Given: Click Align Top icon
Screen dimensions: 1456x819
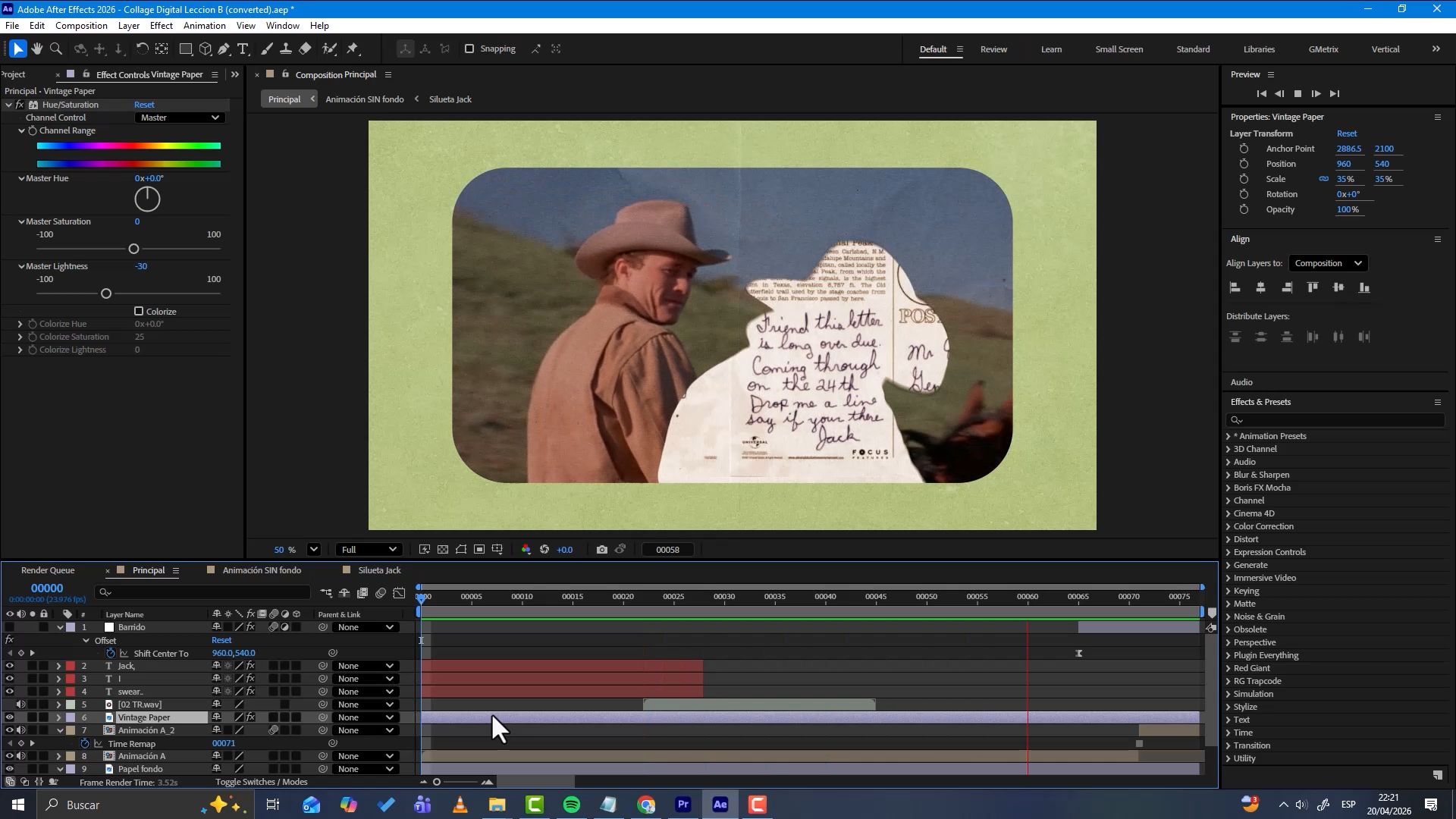Looking at the screenshot, I should coord(1313,287).
